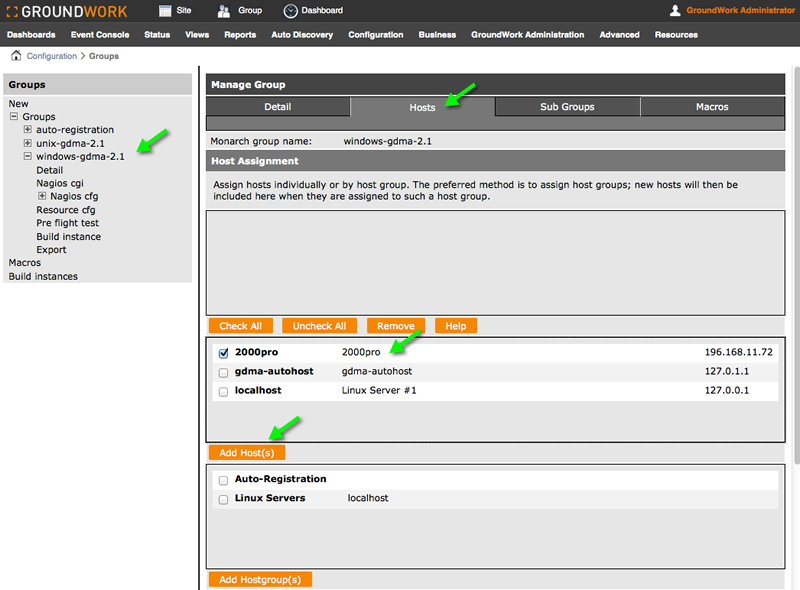
Task: Open the Advanced menu
Action: (619, 35)
